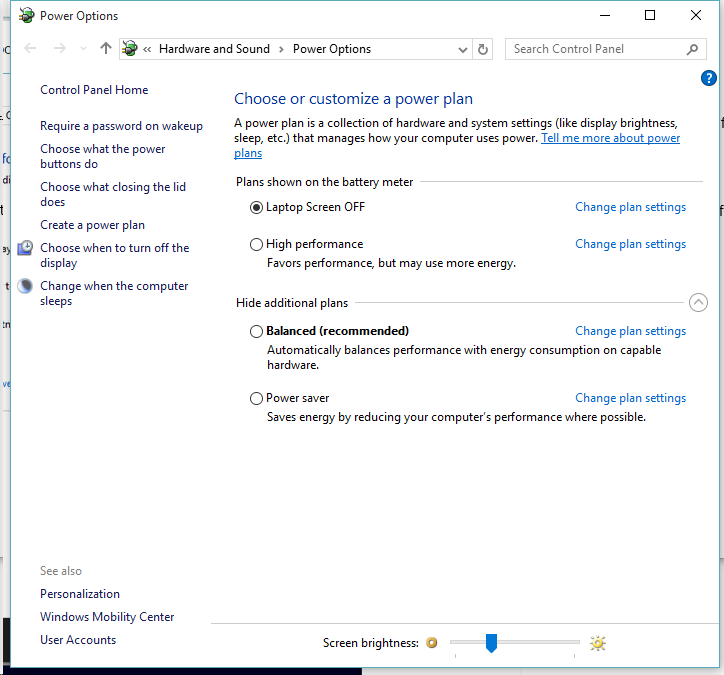The image size is (724, 675).
Task: Open Change when the computer sleeps
Action: coord(114,293)
